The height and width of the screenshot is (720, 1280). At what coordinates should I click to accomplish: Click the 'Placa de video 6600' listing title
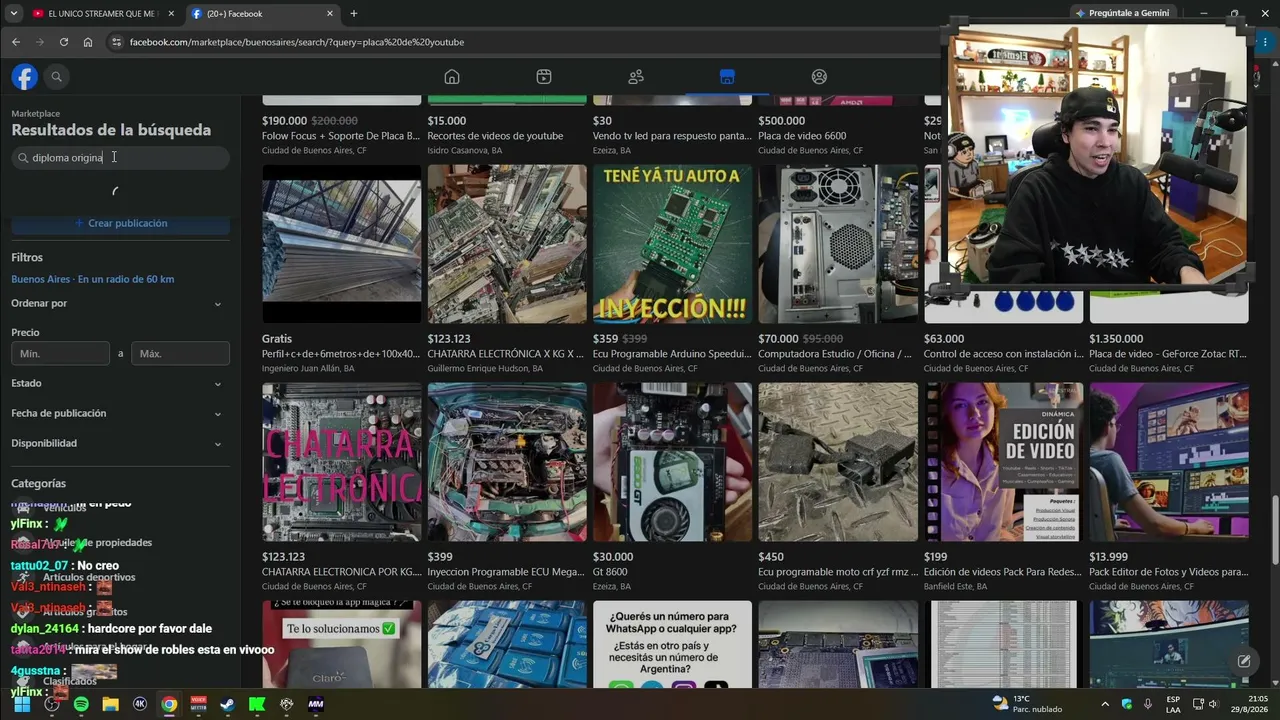(x=802, y=136)
